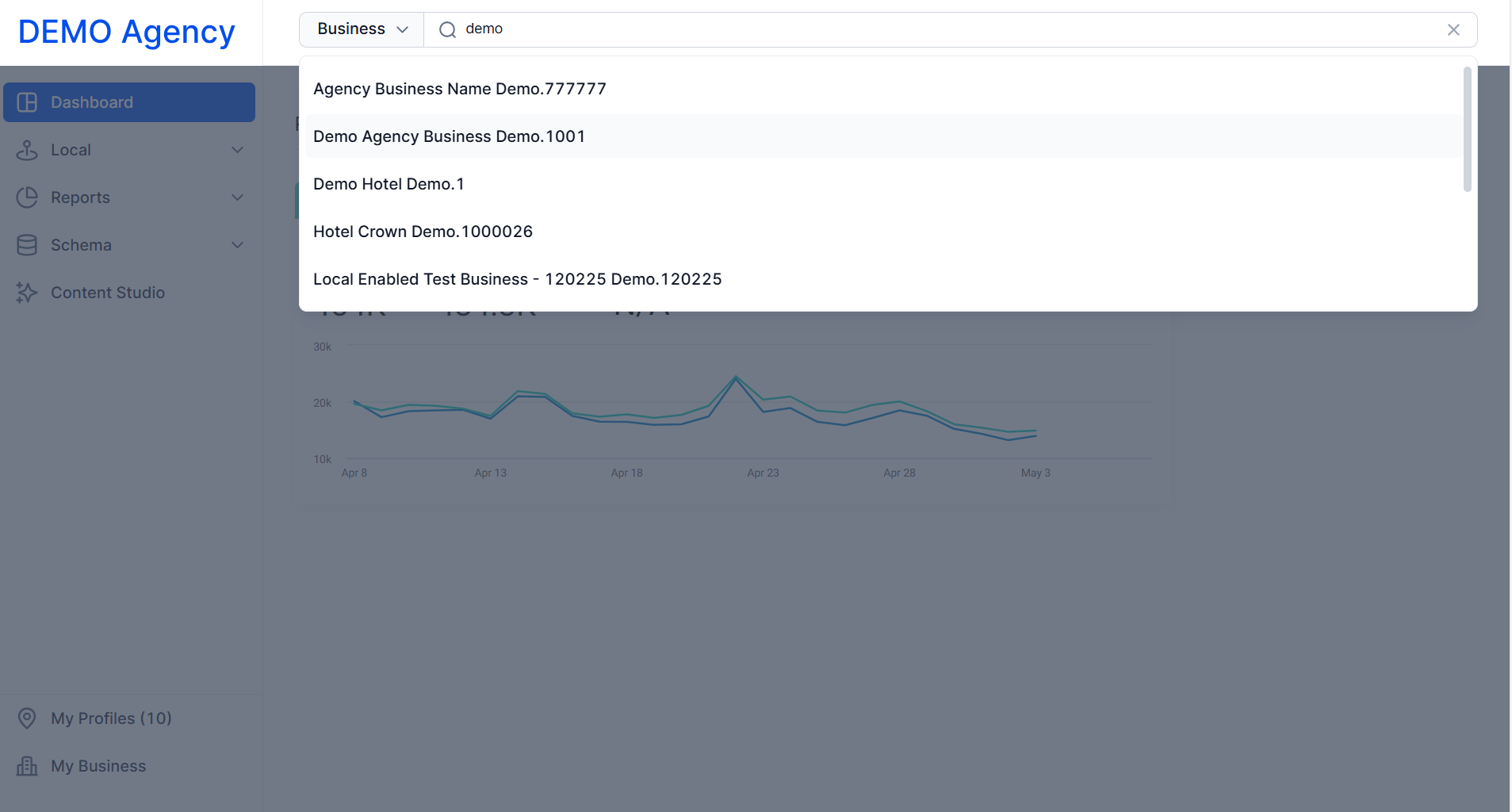
Task: Open the Business type dropdown
Action: click(362, 29)
